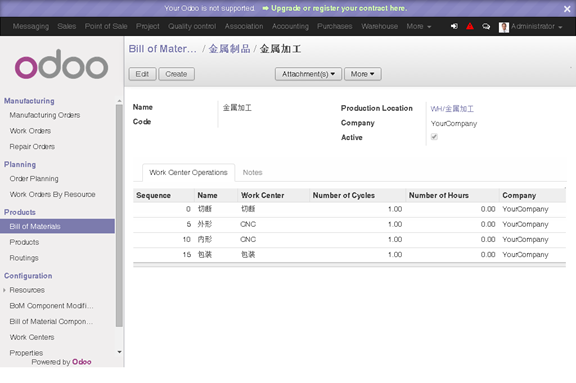Open the Attachment(s) dropdown
This screenshot has height=383, width=576.
[308, 74]
